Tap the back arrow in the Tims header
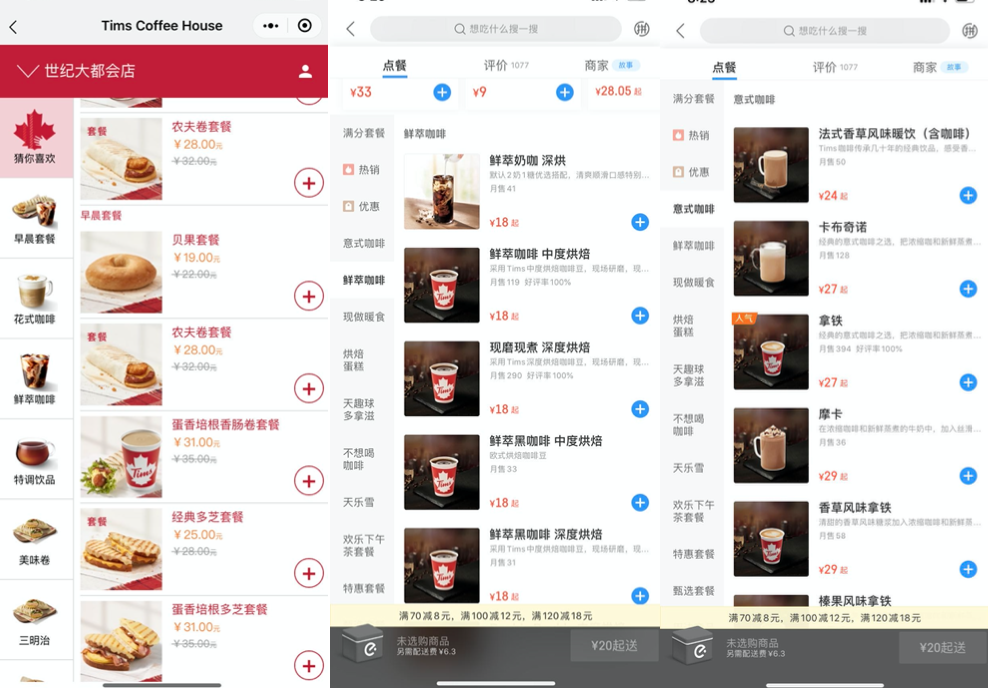Viewport: 988px width, 688px height. tap(15, 25)
